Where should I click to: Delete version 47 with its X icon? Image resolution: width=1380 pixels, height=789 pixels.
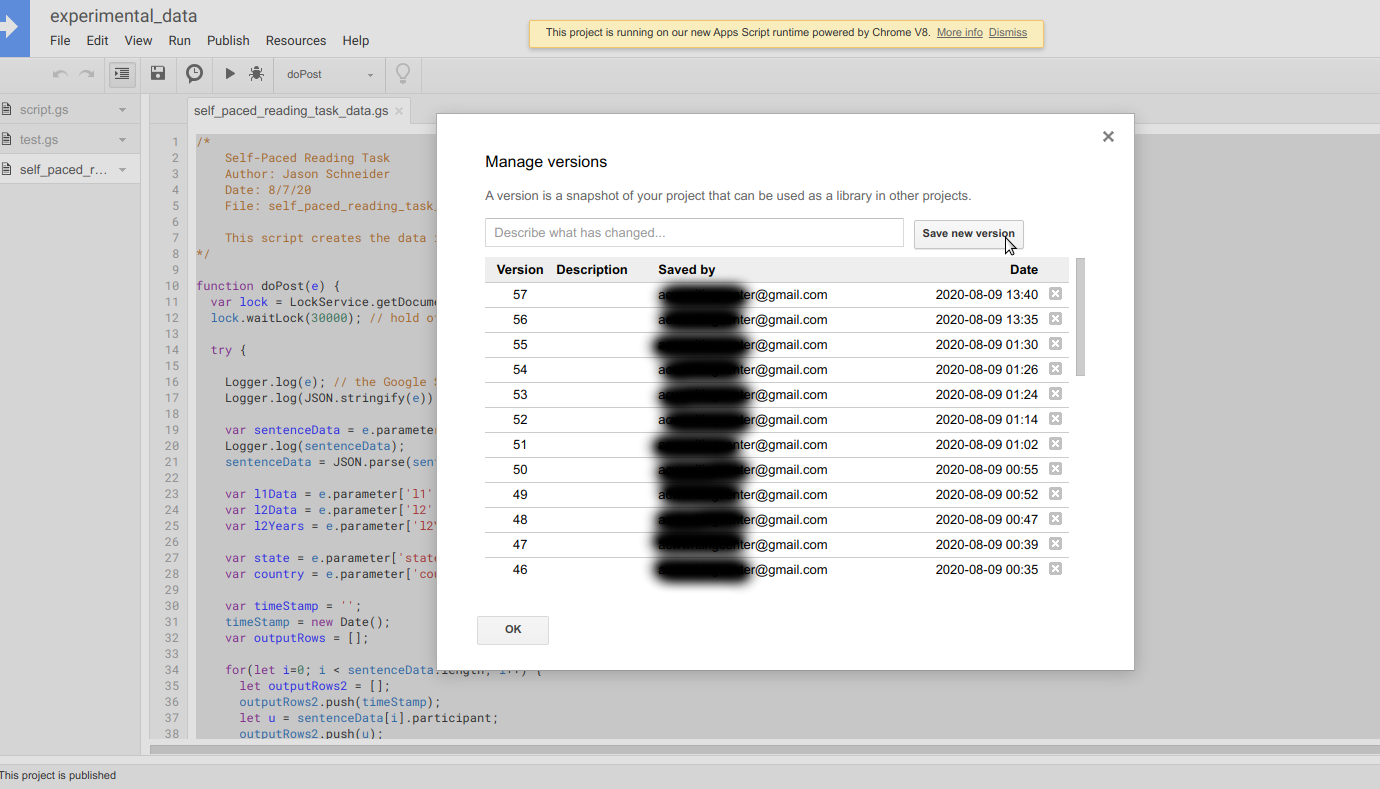point(1055,544)
